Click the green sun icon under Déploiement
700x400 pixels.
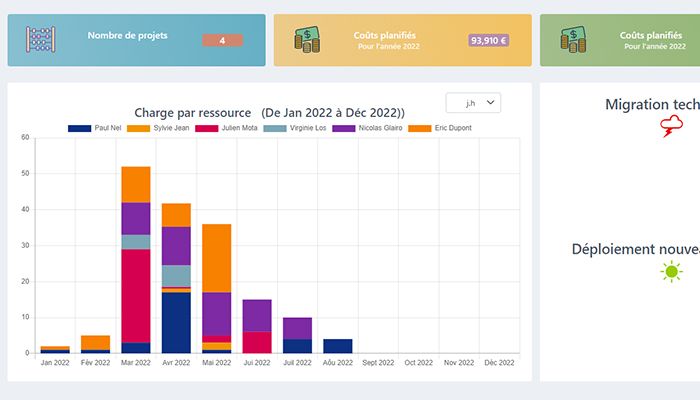point(672,271)
